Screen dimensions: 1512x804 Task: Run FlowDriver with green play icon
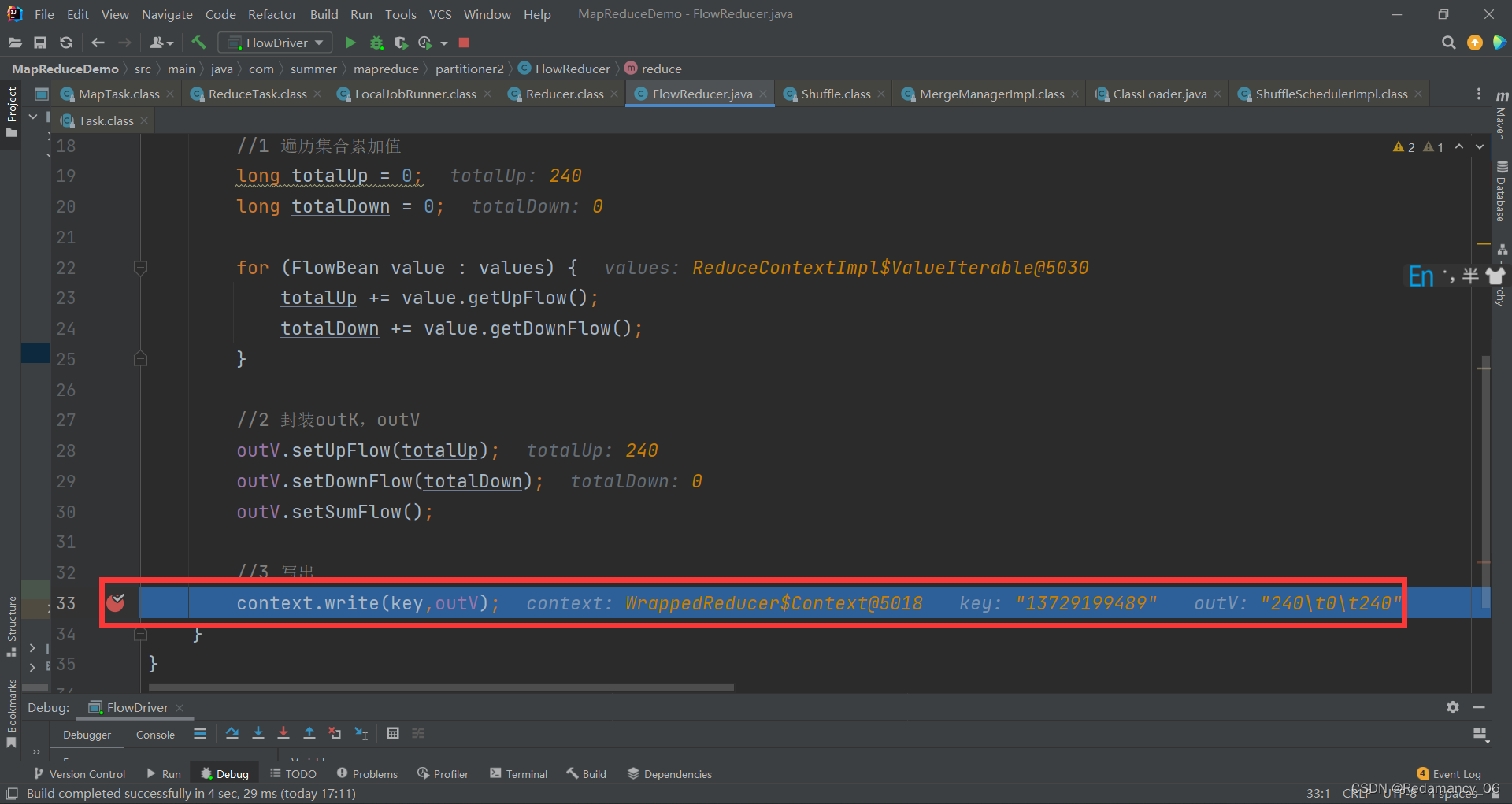coord(351,43)
